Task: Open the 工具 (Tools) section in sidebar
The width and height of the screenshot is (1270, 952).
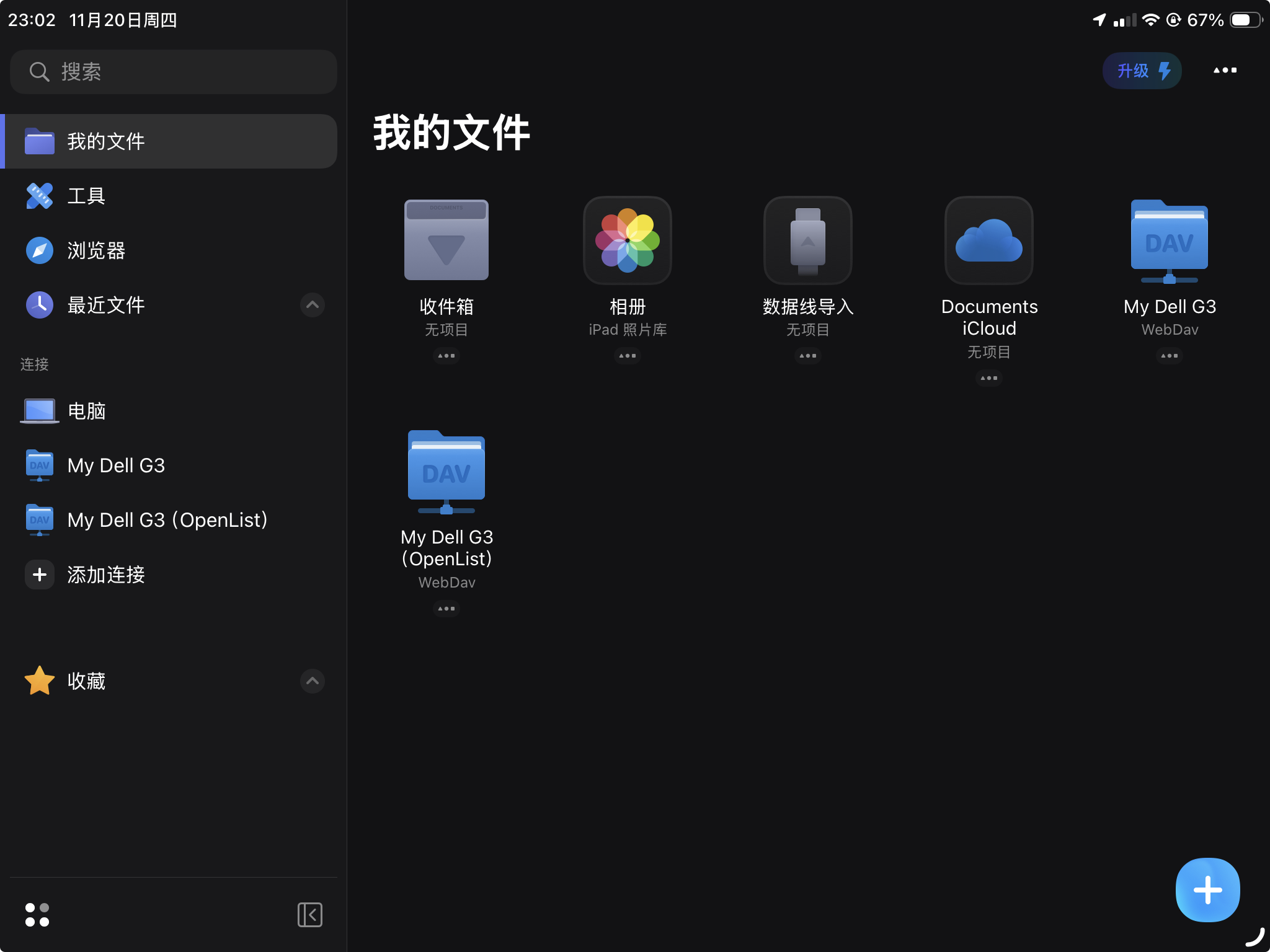Action: click(87, 195)
